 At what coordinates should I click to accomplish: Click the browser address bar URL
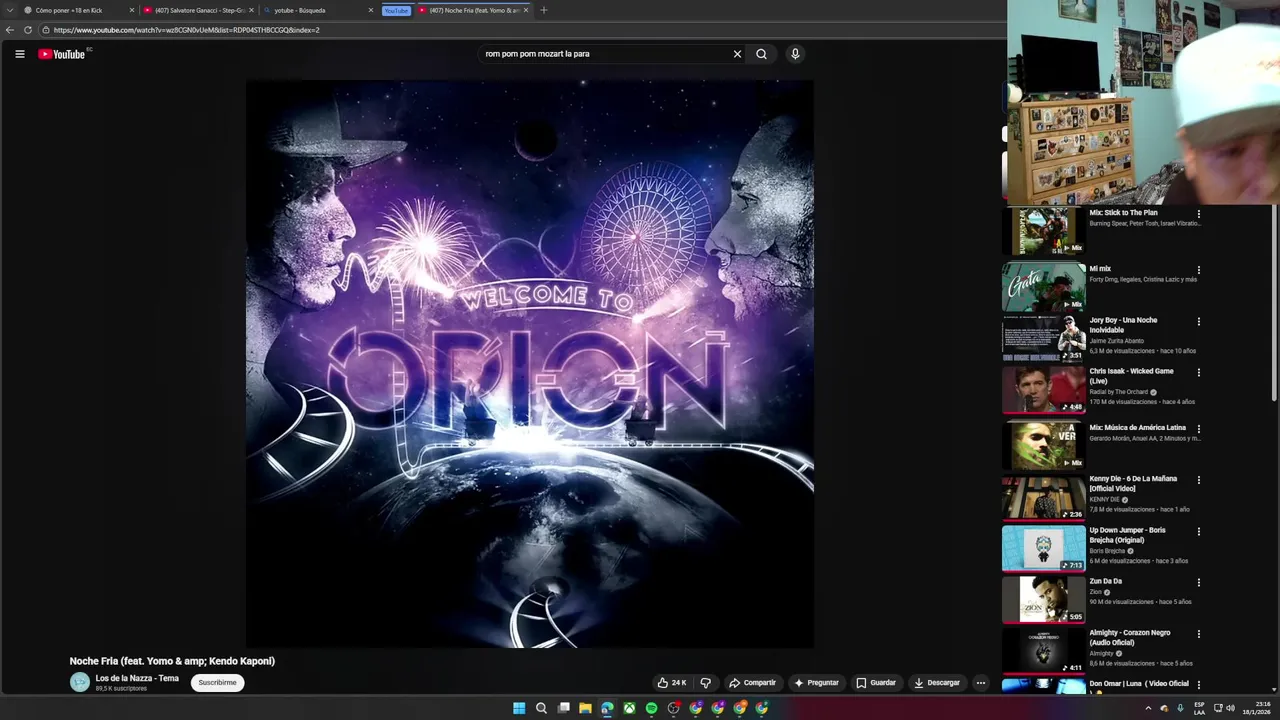tap(187, 30)
